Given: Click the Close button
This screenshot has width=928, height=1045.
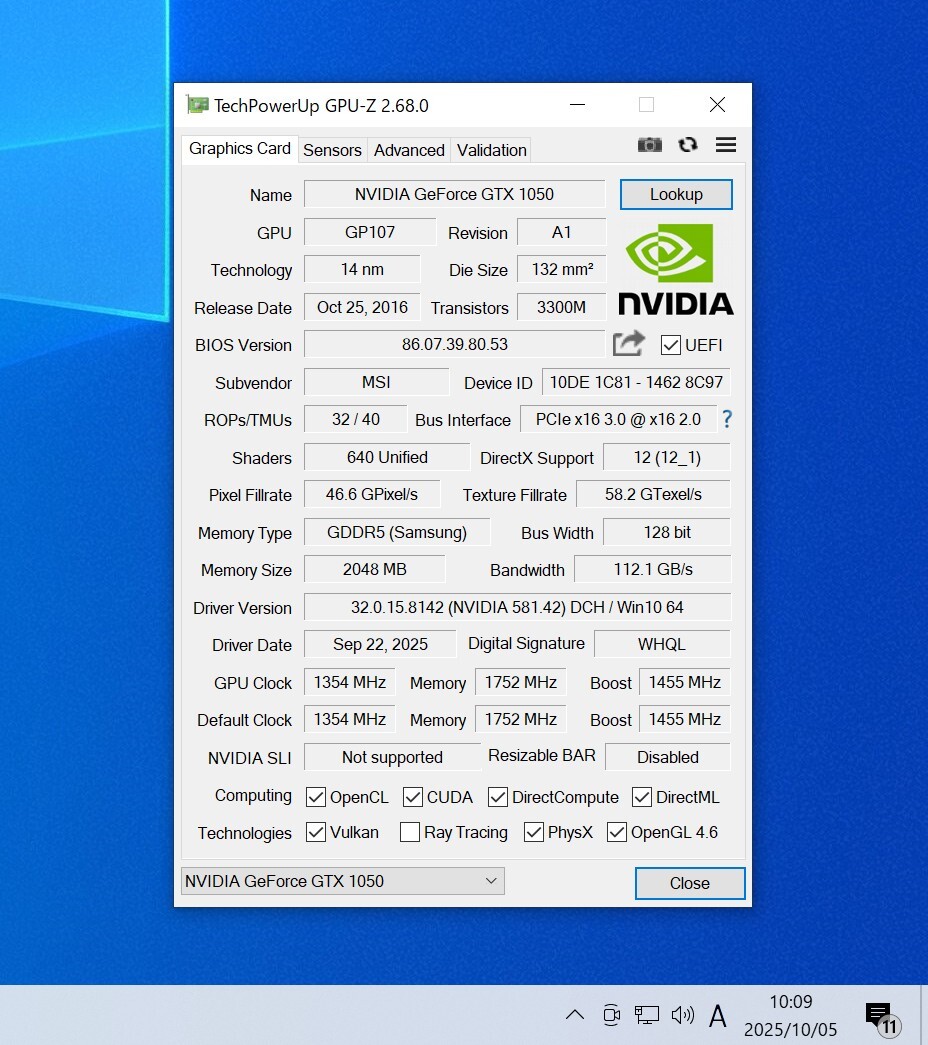Looking at the screenshot, I should click(x=690, y=883).
